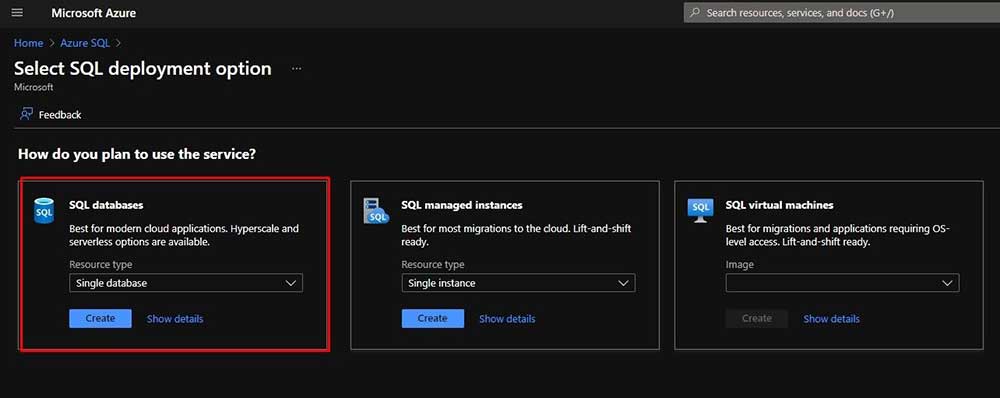Click the Feedback person icon
1000x398 pixels.
point(26,114)
